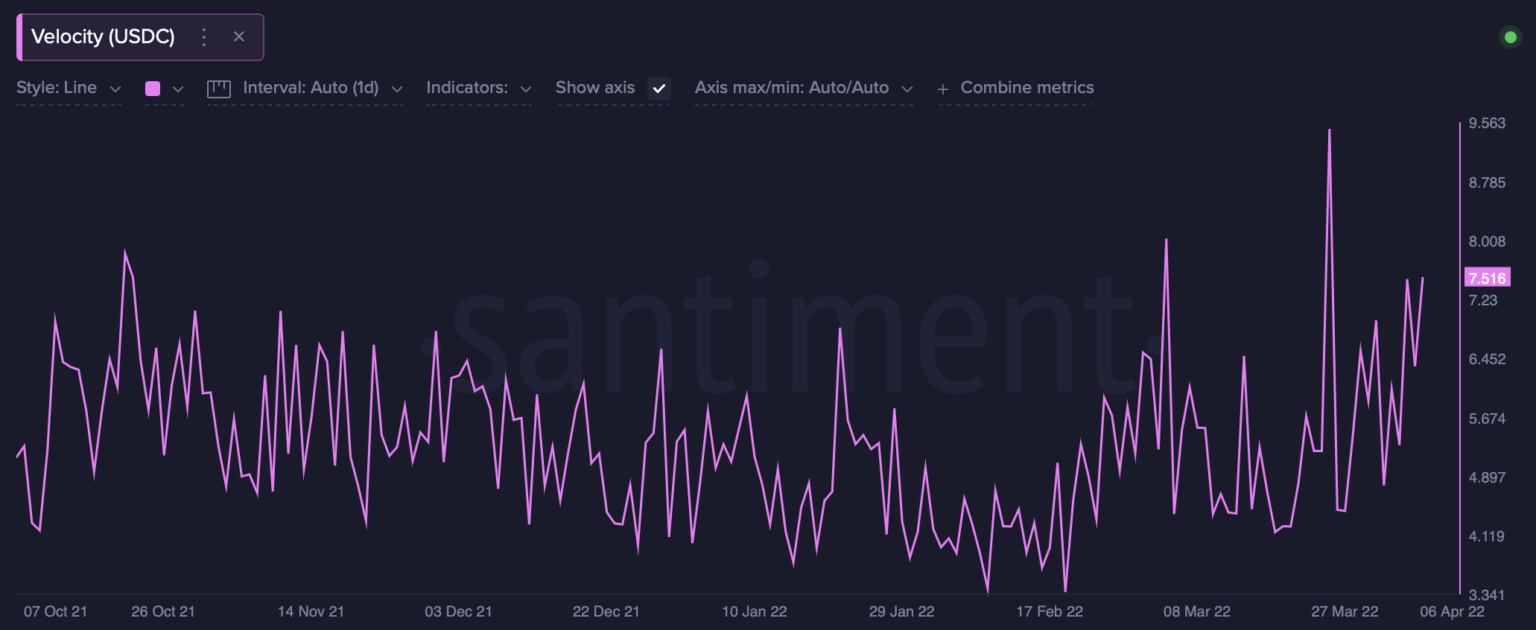Click the 14 Nov 21 date label
The width and height of the screenshot is (1536, 630).
click(311, 612)
